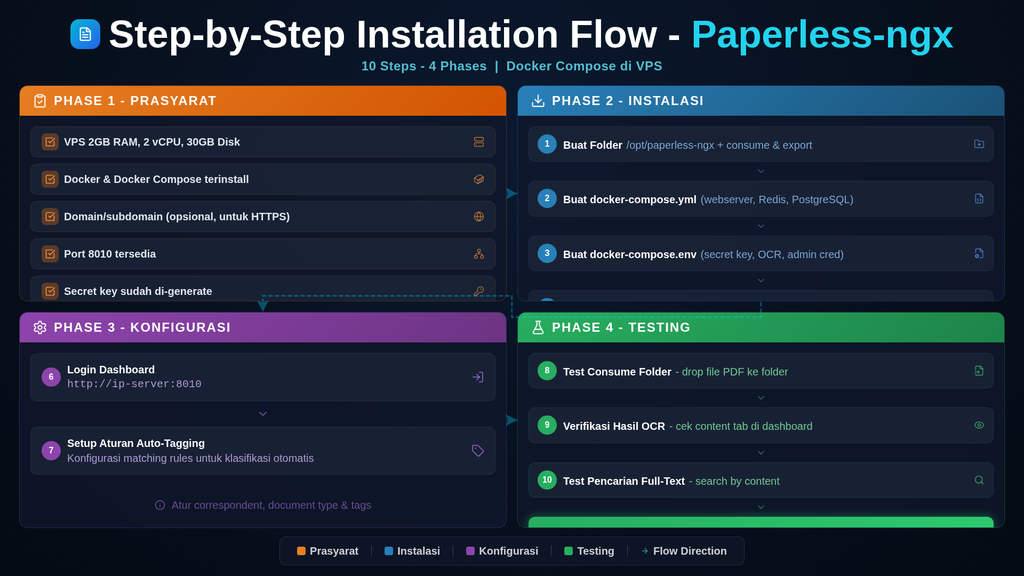This screenshot has width=1024, height=576.
Task: Click step number 7 circle badge
Action: coord(51,451)
